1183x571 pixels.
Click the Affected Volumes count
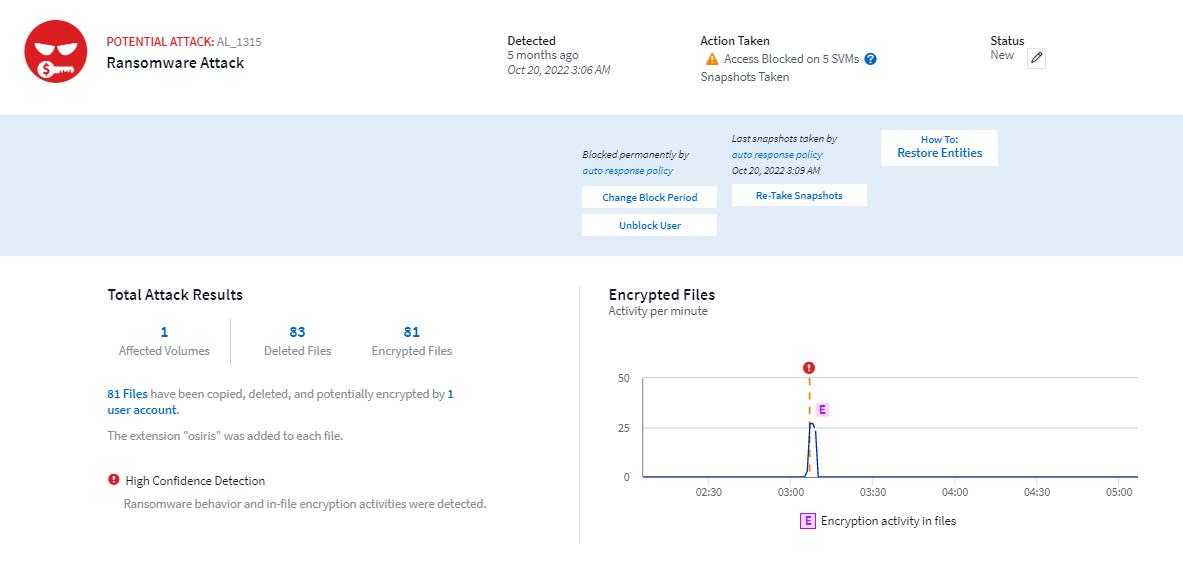coord(164,332)
